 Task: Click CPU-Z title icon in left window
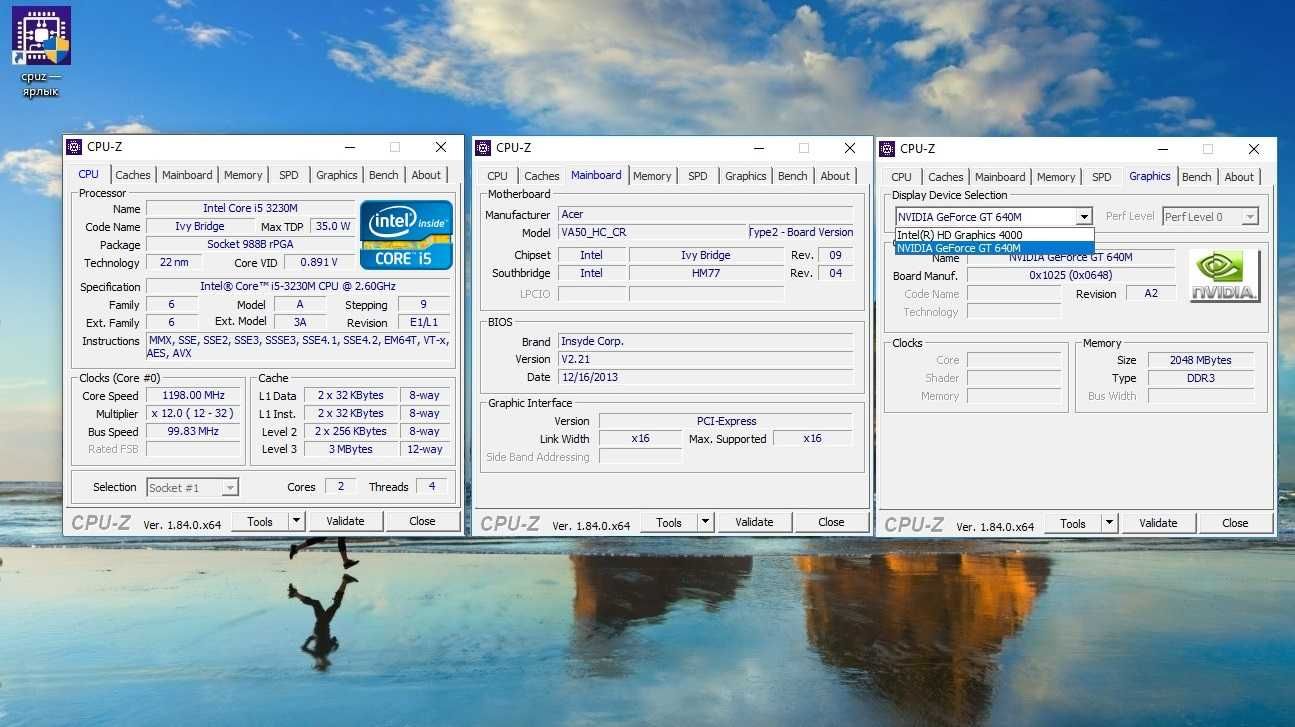[74, 147]
